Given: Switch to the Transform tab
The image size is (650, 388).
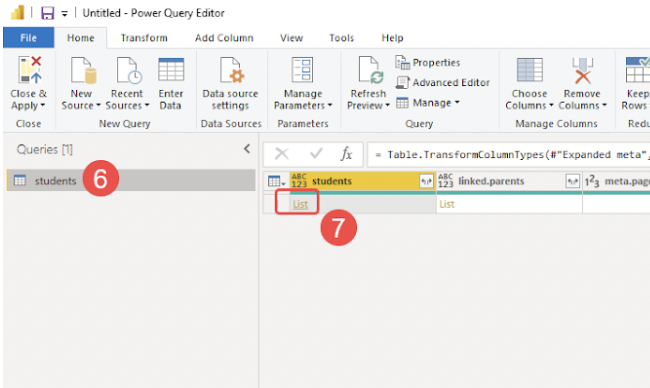Looking at the screenshot, I should (144, 38).
